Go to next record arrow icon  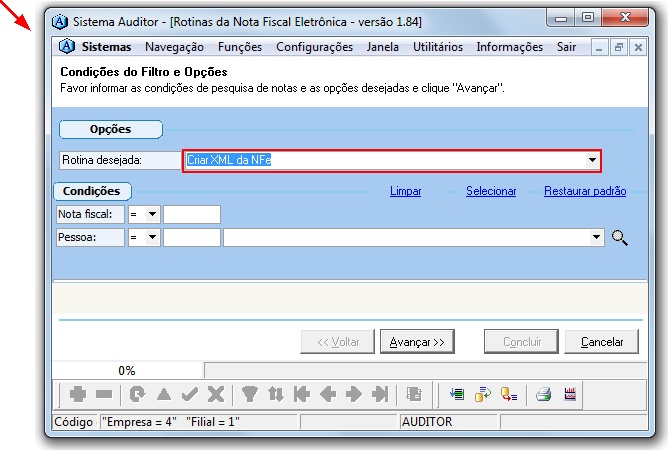(354, 394)
